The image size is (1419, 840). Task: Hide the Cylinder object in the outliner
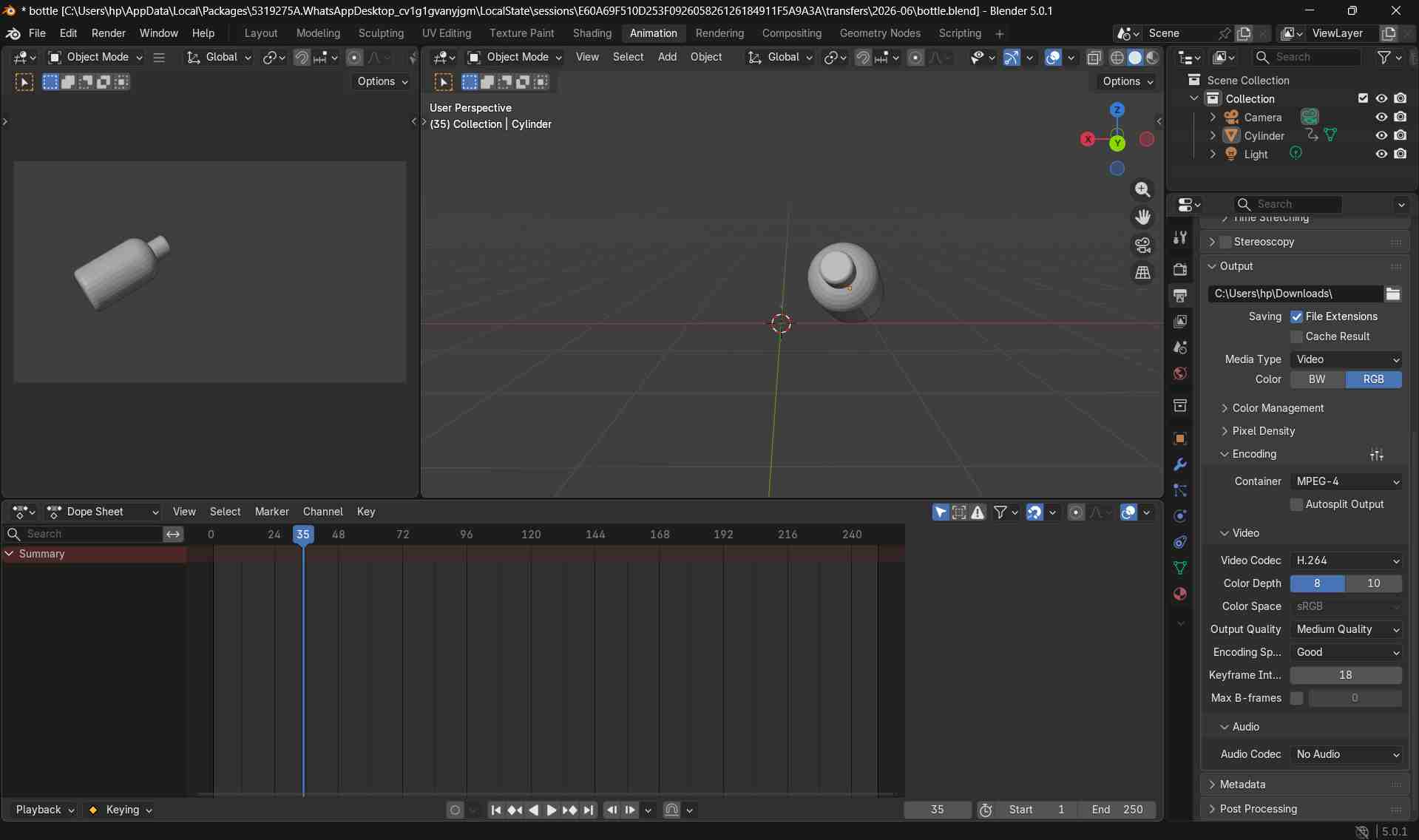click(1381, 135)
